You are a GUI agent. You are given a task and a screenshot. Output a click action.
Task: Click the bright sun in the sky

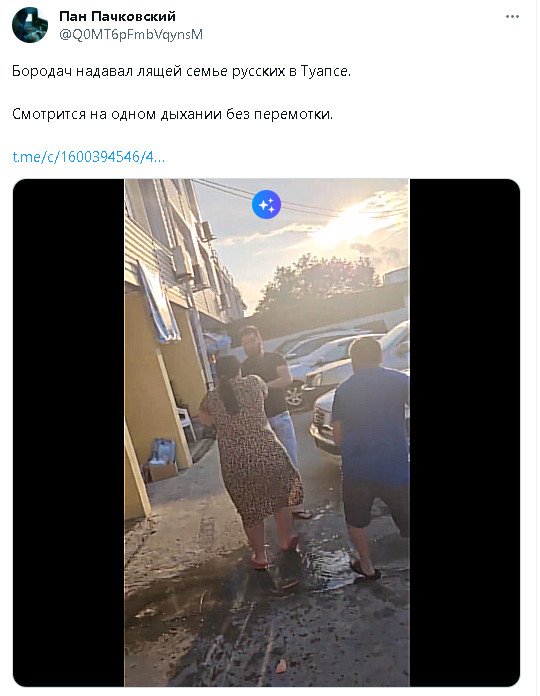(348, 224)
